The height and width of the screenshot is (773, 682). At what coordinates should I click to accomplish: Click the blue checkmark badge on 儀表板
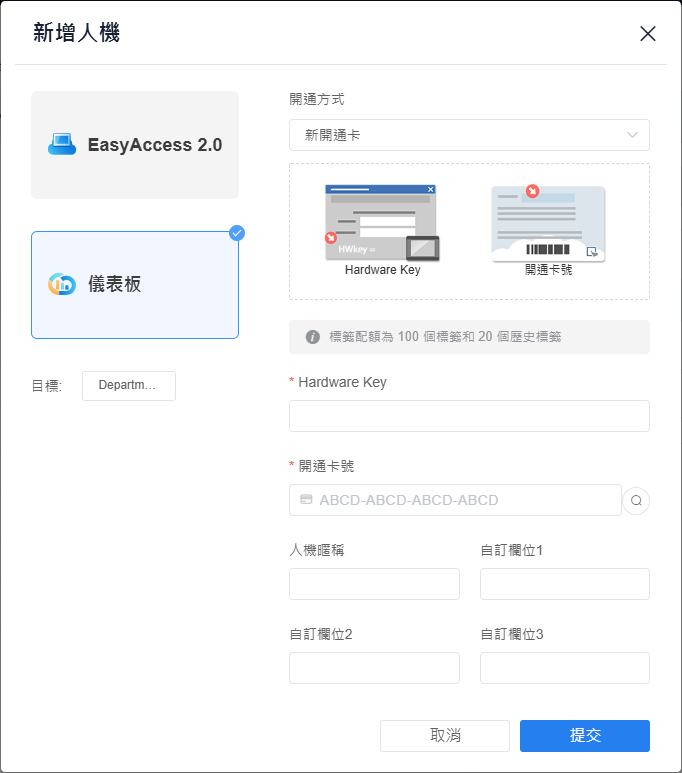click(x=237, y=233)
